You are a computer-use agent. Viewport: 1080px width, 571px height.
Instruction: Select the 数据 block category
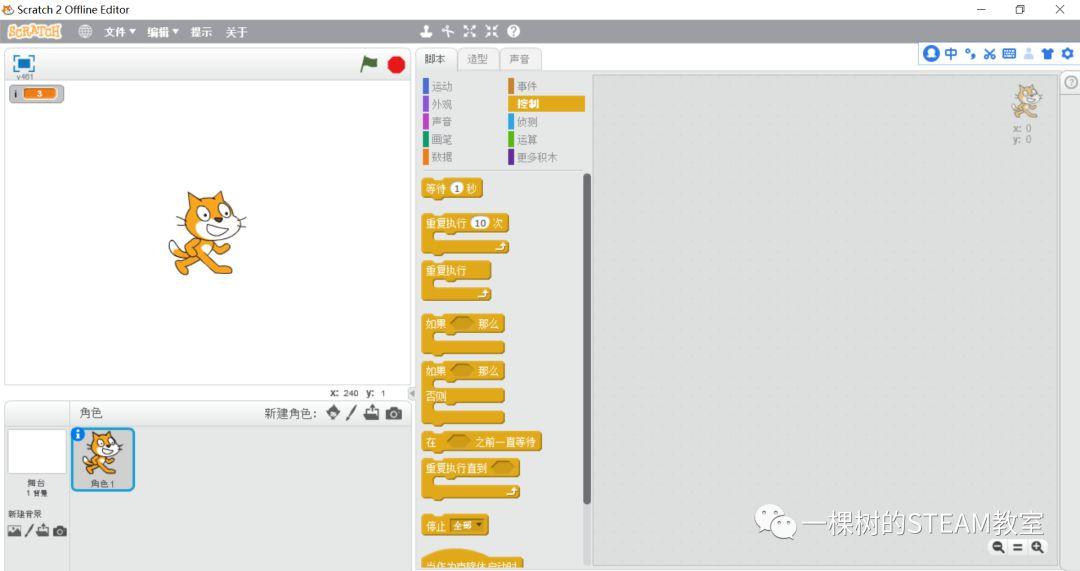click(x=438, y=157)
